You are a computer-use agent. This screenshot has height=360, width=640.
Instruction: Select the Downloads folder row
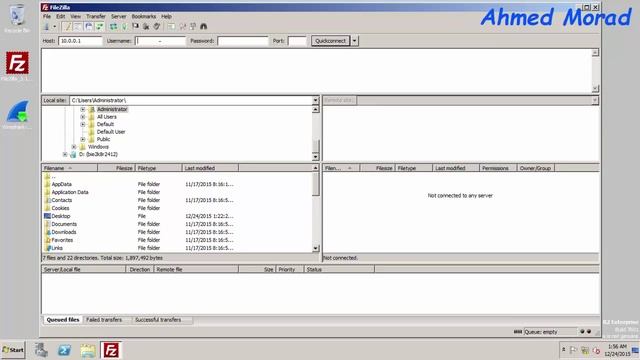click(x=177, y=232)
